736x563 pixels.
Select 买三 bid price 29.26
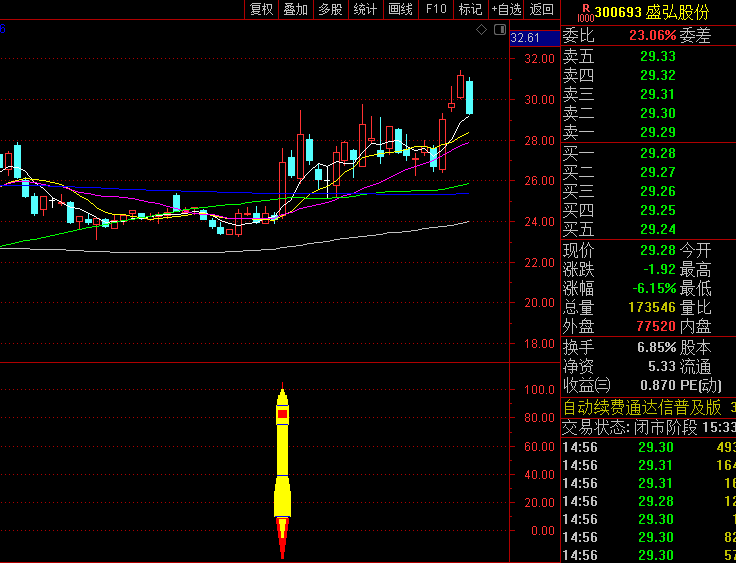[x=658, y=191]
